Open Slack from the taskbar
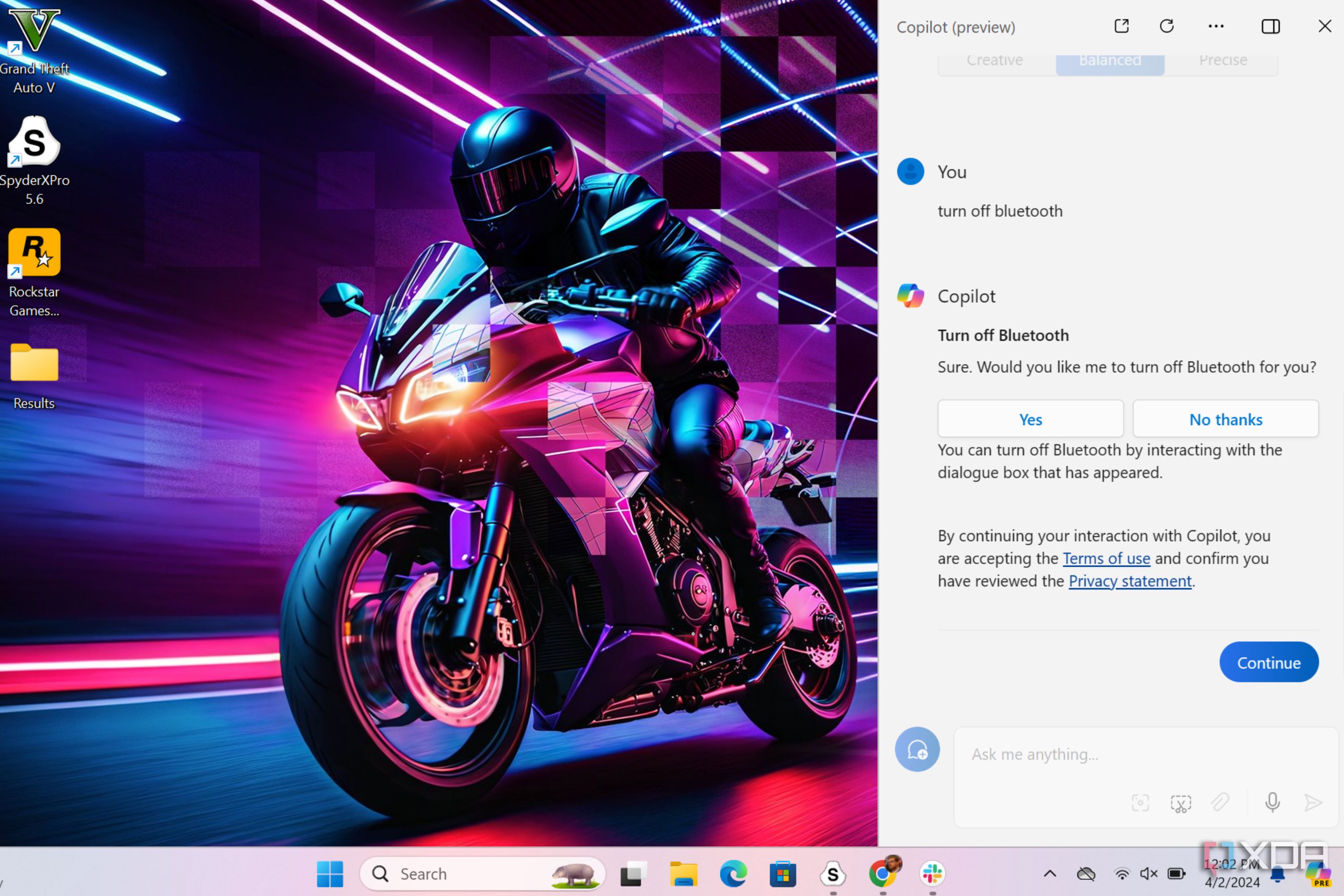Viewport: 1344px width, 896px height. (931, 874)
